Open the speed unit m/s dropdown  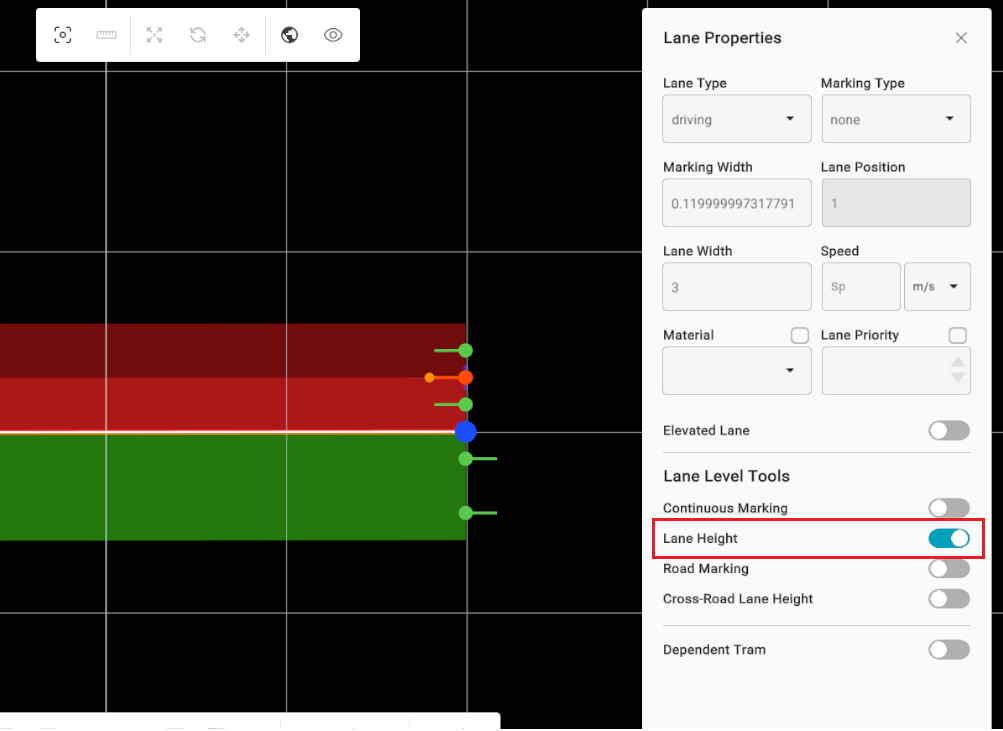[937, 287]
